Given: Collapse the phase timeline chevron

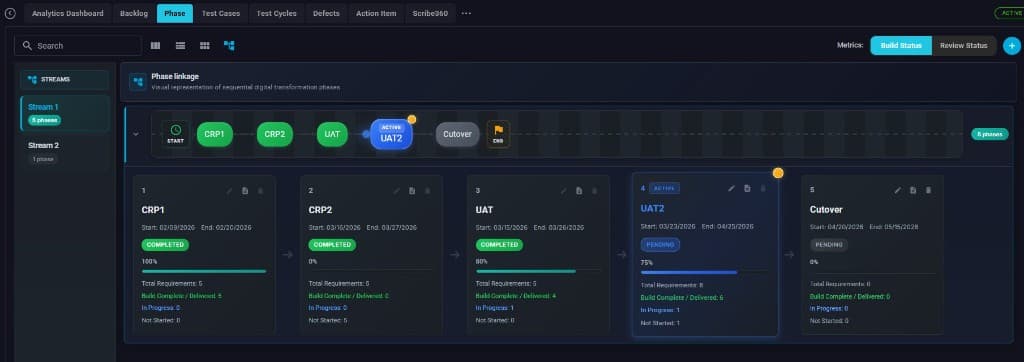Looking at the screenshot, I should point(136,134).
